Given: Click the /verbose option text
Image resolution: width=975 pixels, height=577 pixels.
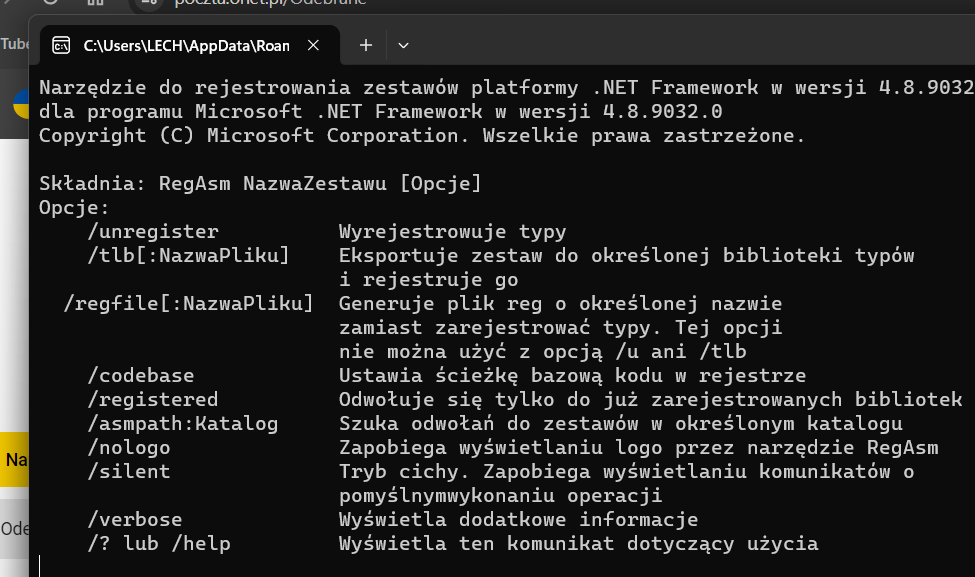Looking at the screenshot, I should point(135,519).
